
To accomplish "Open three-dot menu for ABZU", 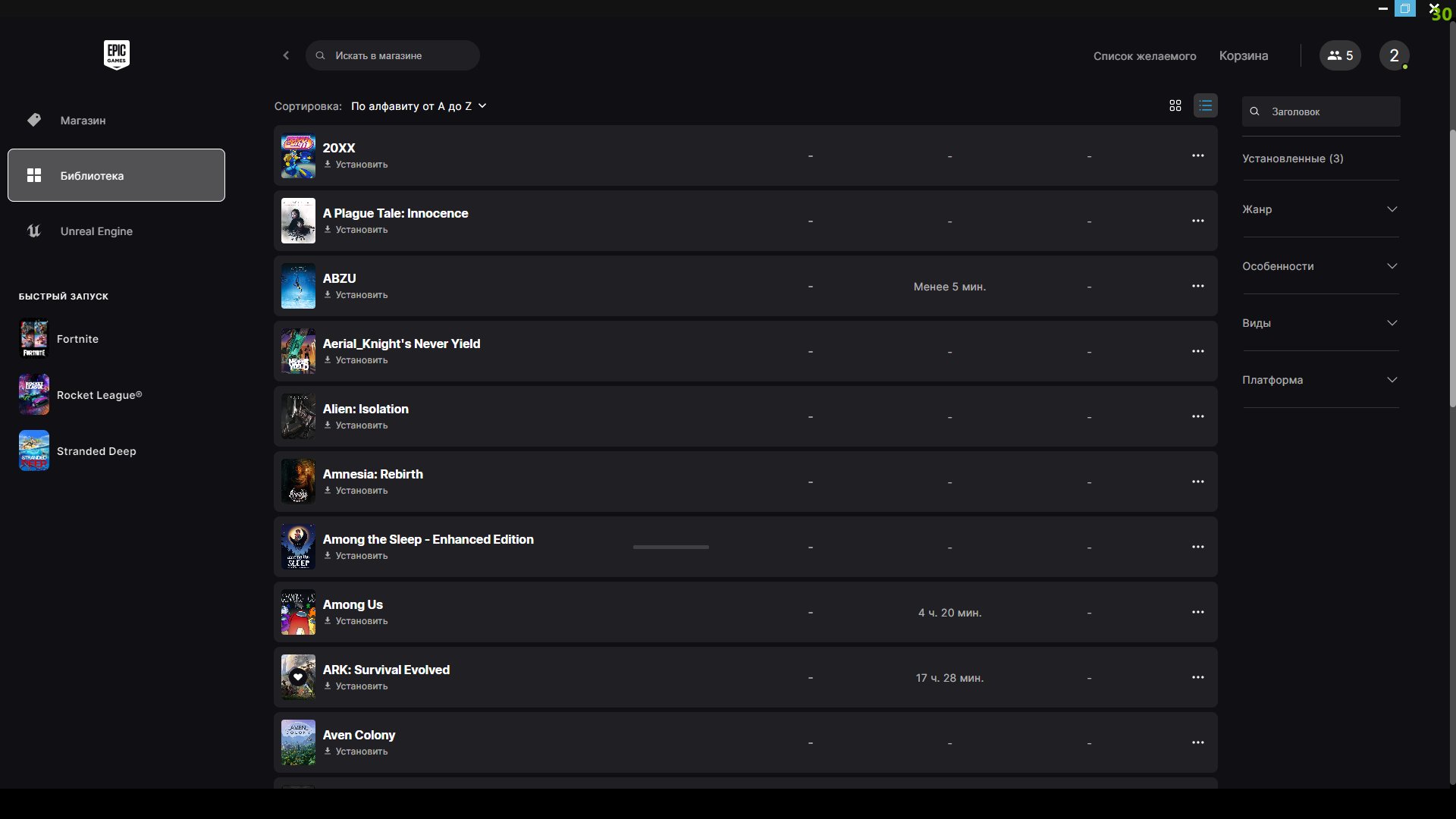I will [x=1197, y=286].
